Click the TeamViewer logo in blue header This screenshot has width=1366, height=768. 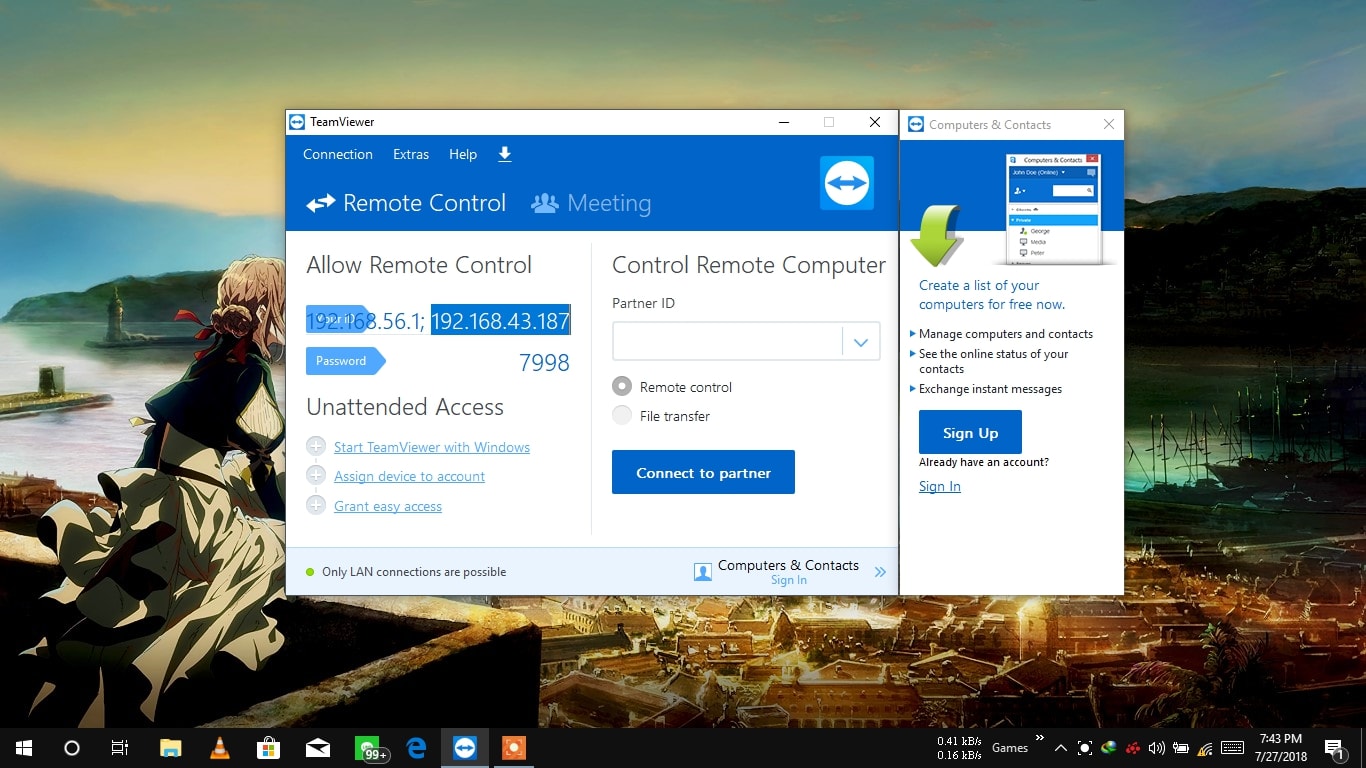(x=846, y=183)
